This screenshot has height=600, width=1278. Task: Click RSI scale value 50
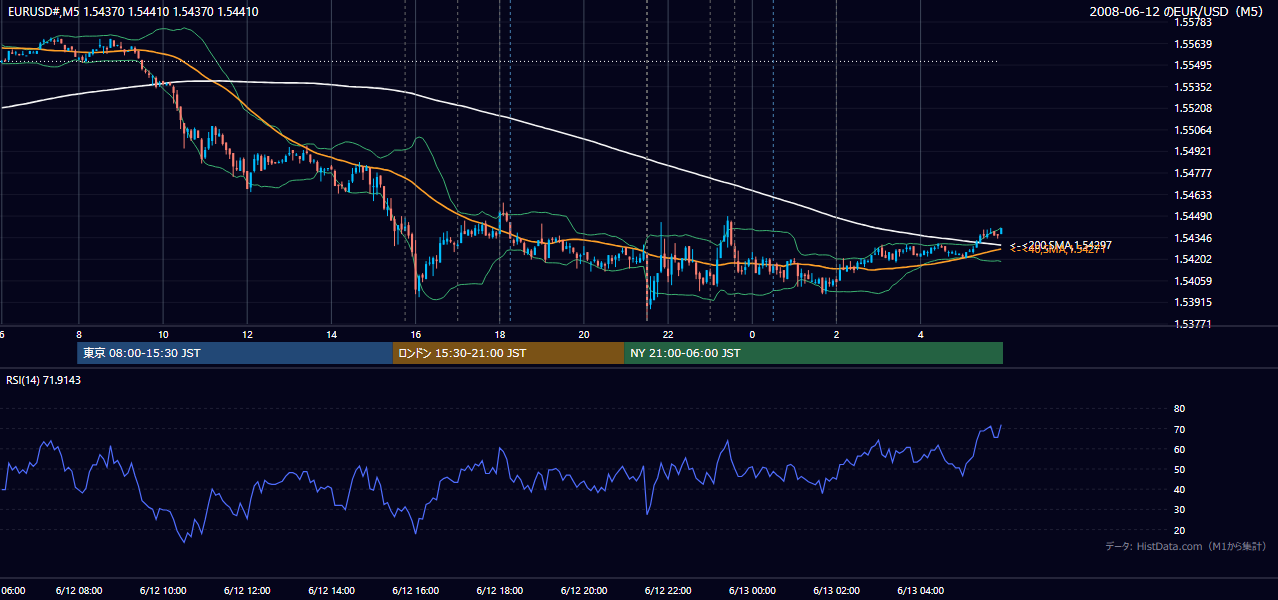(1179, 469)
